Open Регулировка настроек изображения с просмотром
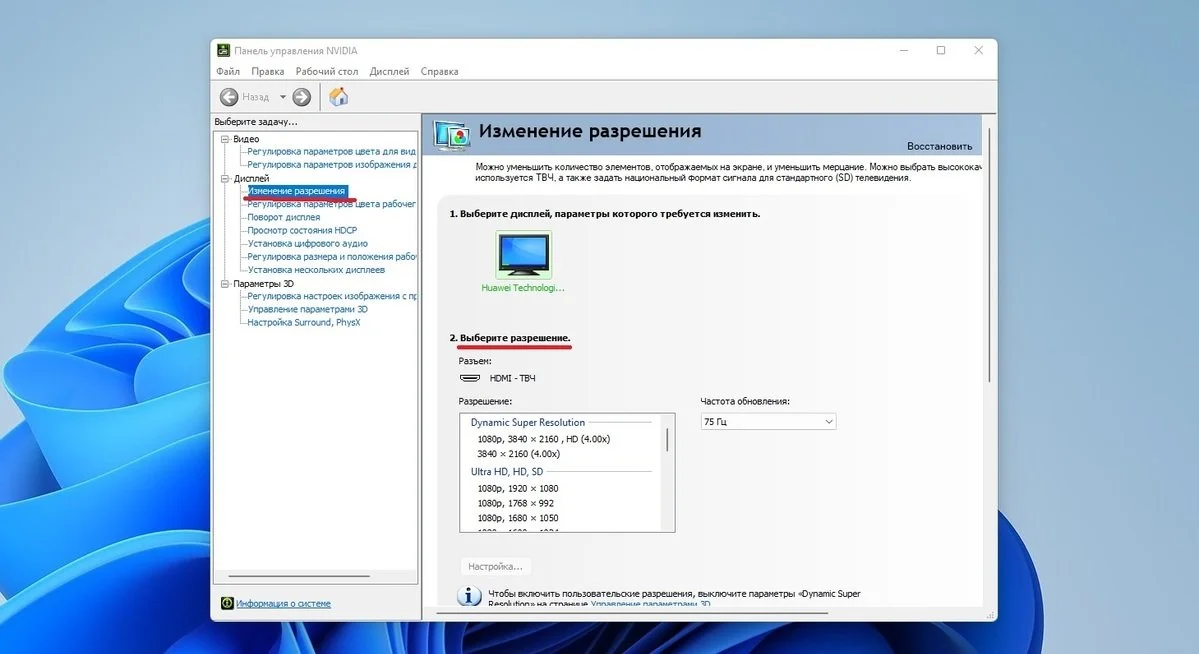The image size is (1199, 654). [x=331, y=296]
